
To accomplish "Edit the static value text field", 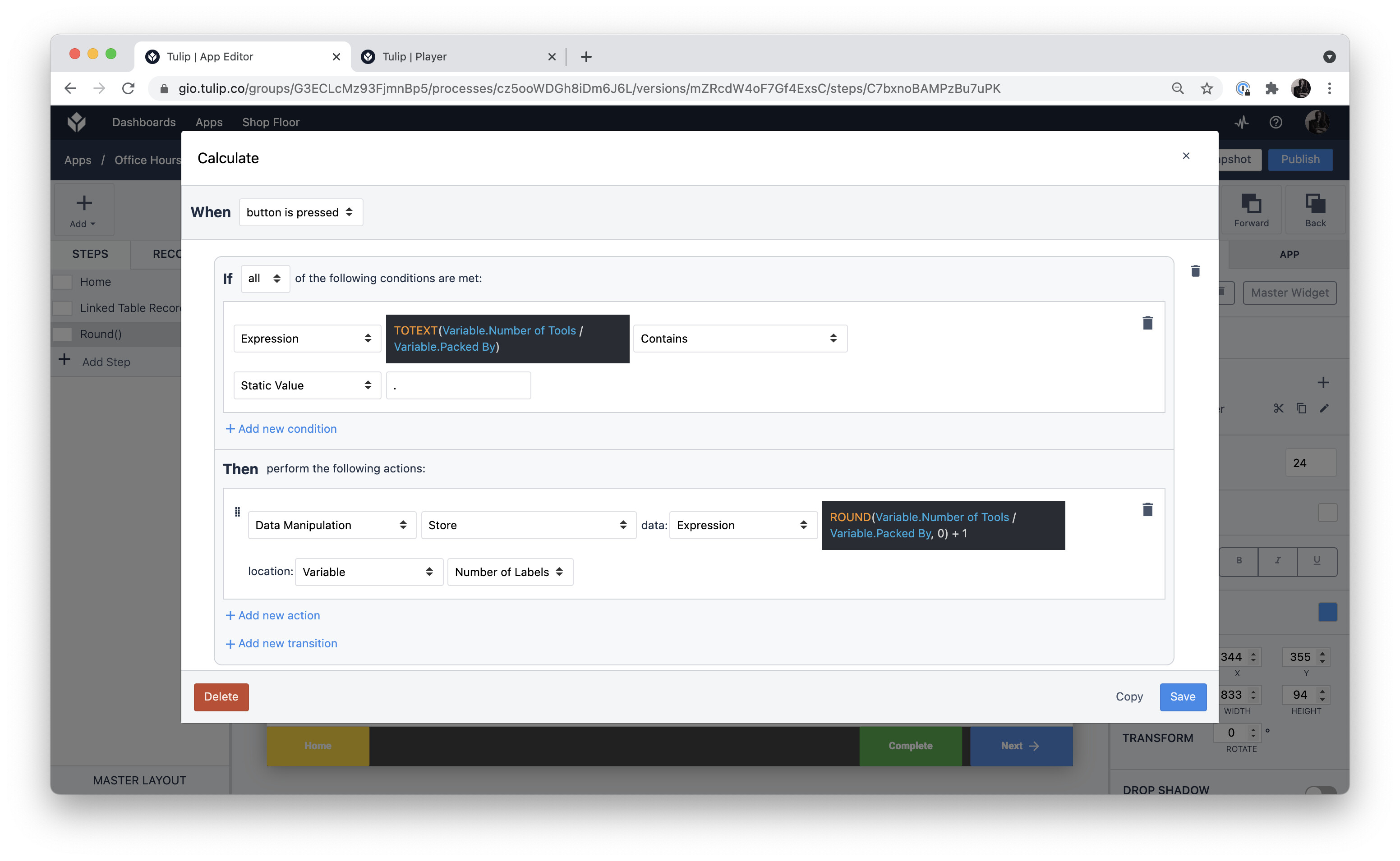I will tap(458, 385).
